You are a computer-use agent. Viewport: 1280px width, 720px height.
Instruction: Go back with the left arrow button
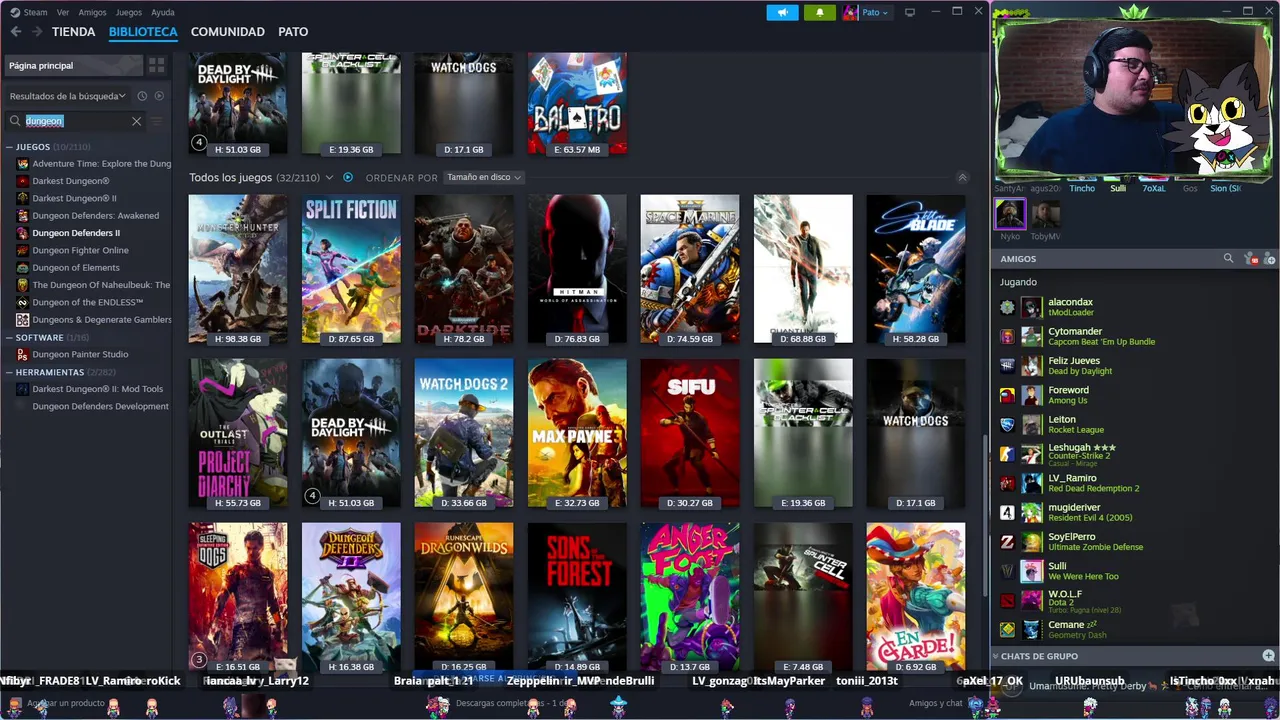click(x=16, y=32)
